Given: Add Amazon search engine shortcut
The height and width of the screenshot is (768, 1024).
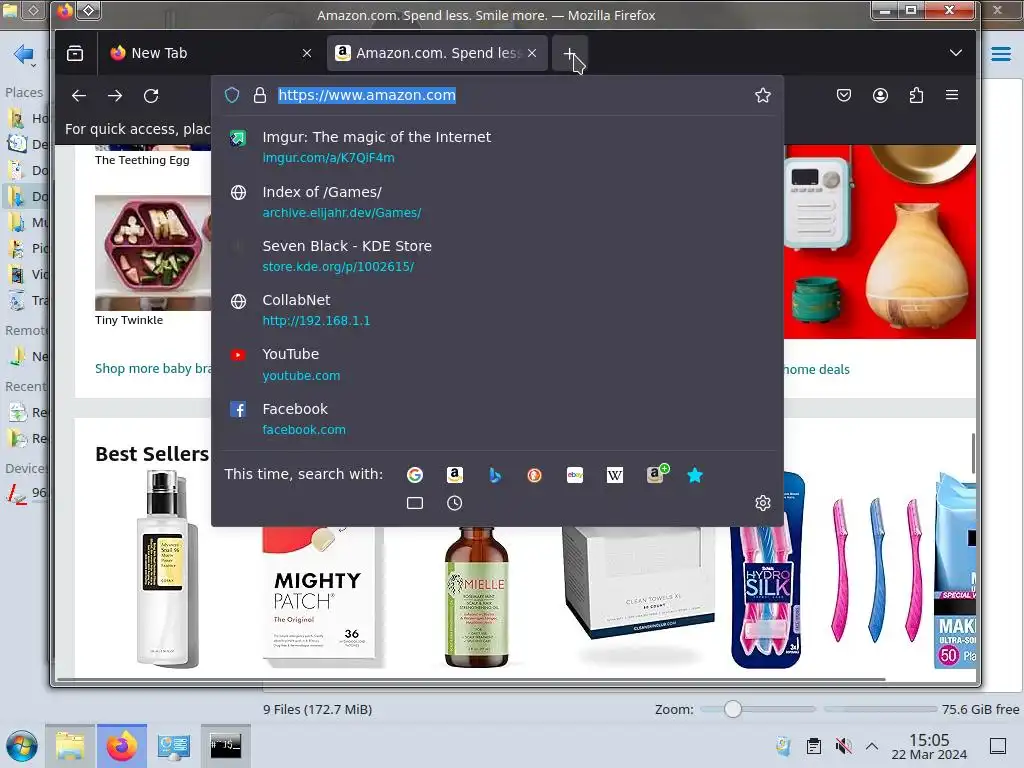Looking at the screenshot, I should coord(656,474).
